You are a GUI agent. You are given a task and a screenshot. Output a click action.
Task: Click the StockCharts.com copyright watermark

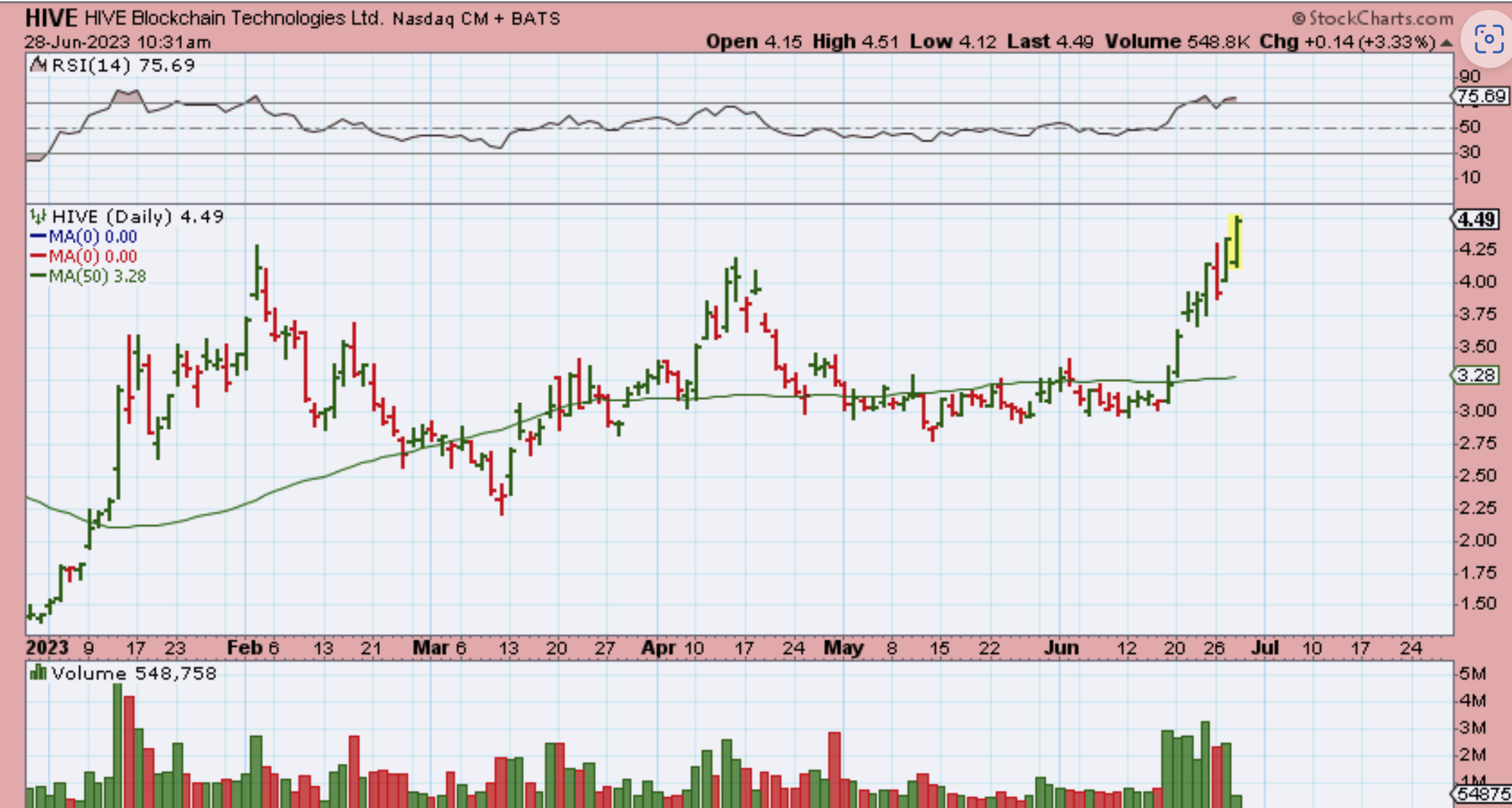tap(1372, 18)
